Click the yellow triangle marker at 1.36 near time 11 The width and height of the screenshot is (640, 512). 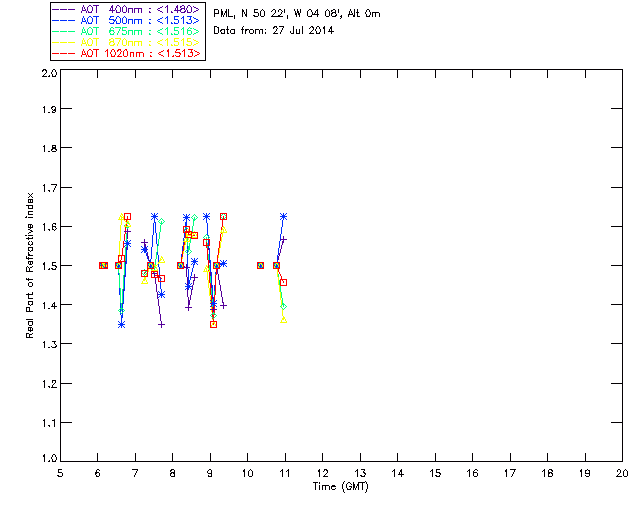point(283,320)
